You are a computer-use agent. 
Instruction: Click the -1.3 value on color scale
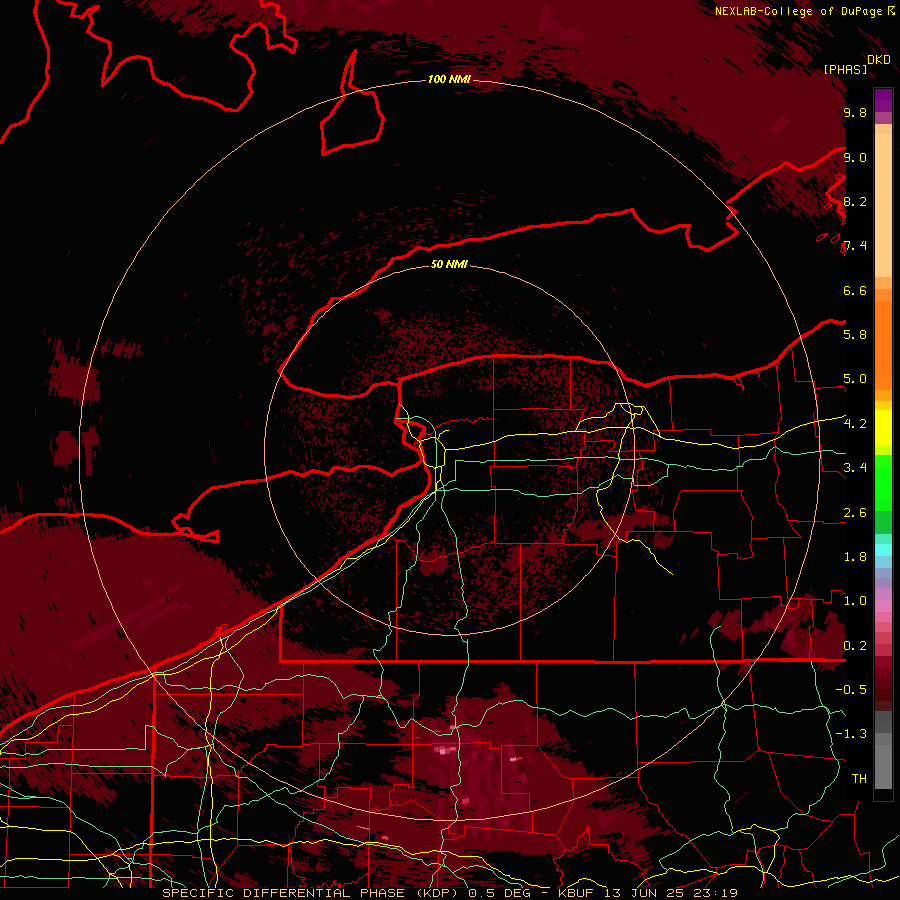pyautogui.click(x=851, y=734)
